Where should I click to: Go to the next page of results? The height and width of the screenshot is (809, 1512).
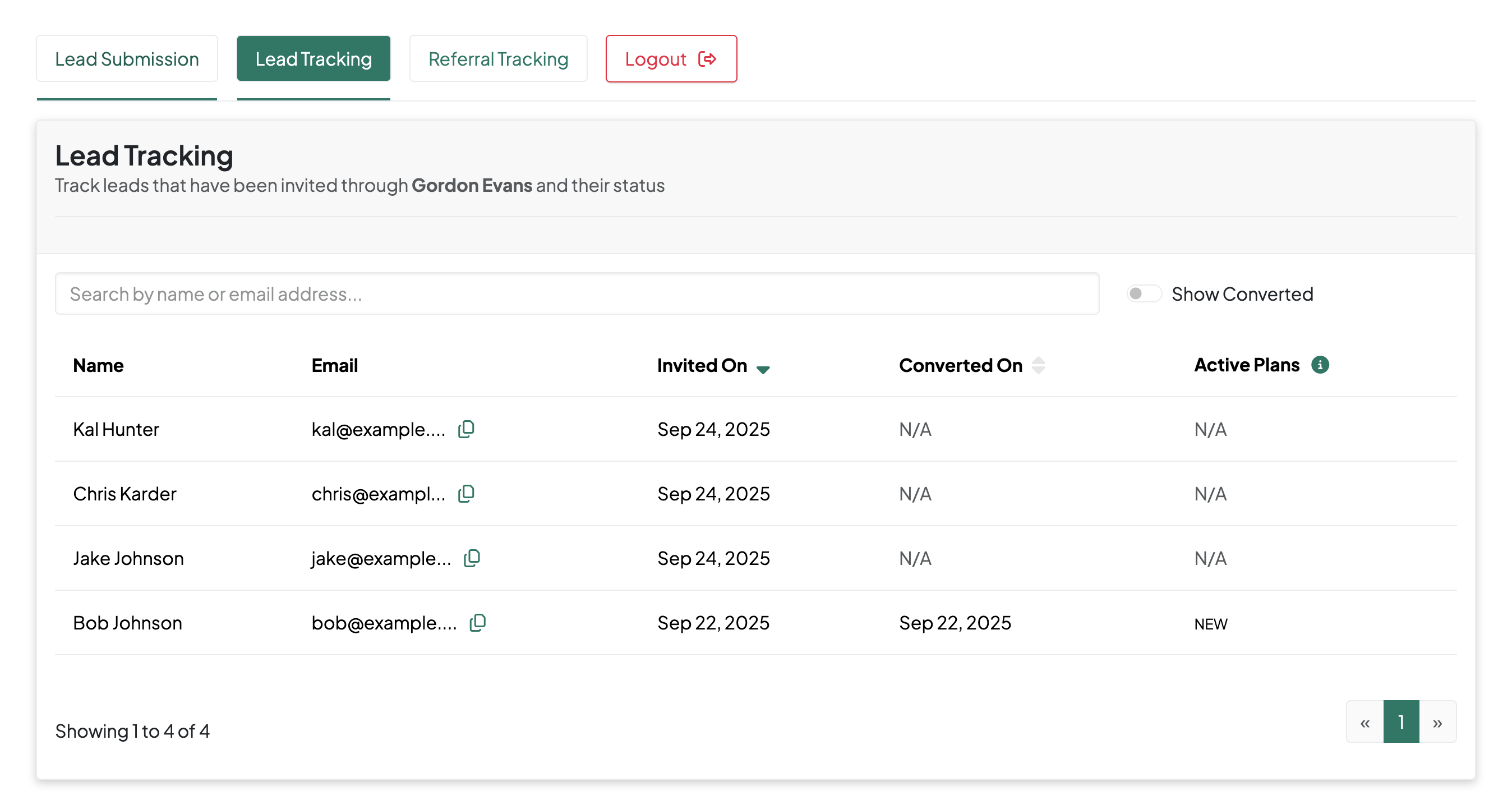pyautogui.click(x=1437, y=722)
